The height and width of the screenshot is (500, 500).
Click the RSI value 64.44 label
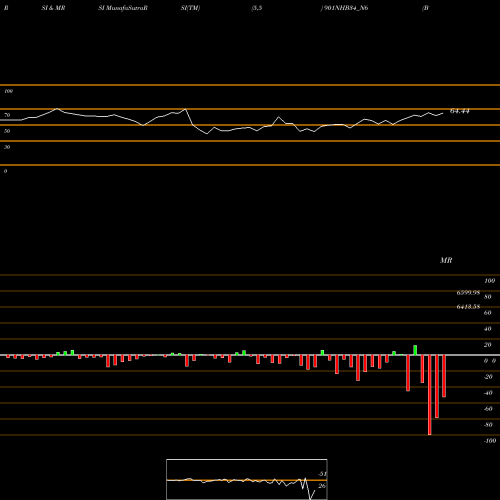pyautogui.click(x=459, y=111)
